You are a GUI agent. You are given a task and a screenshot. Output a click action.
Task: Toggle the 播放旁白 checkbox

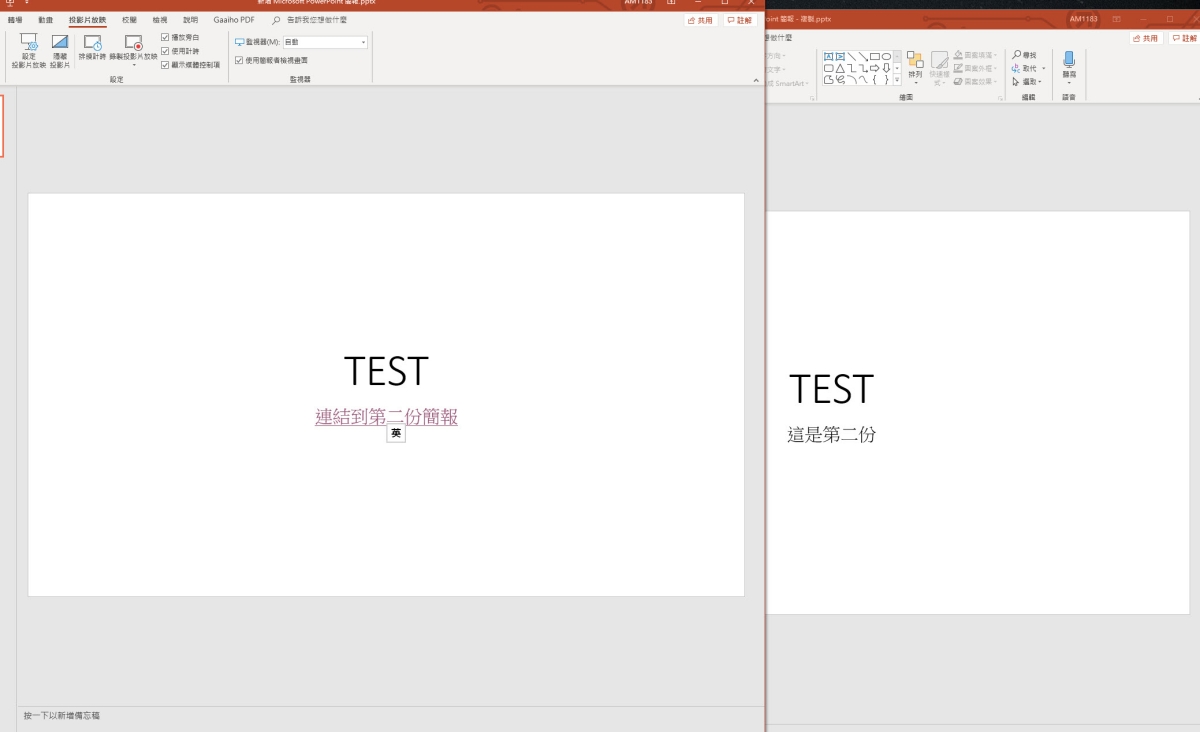(165, 37)
